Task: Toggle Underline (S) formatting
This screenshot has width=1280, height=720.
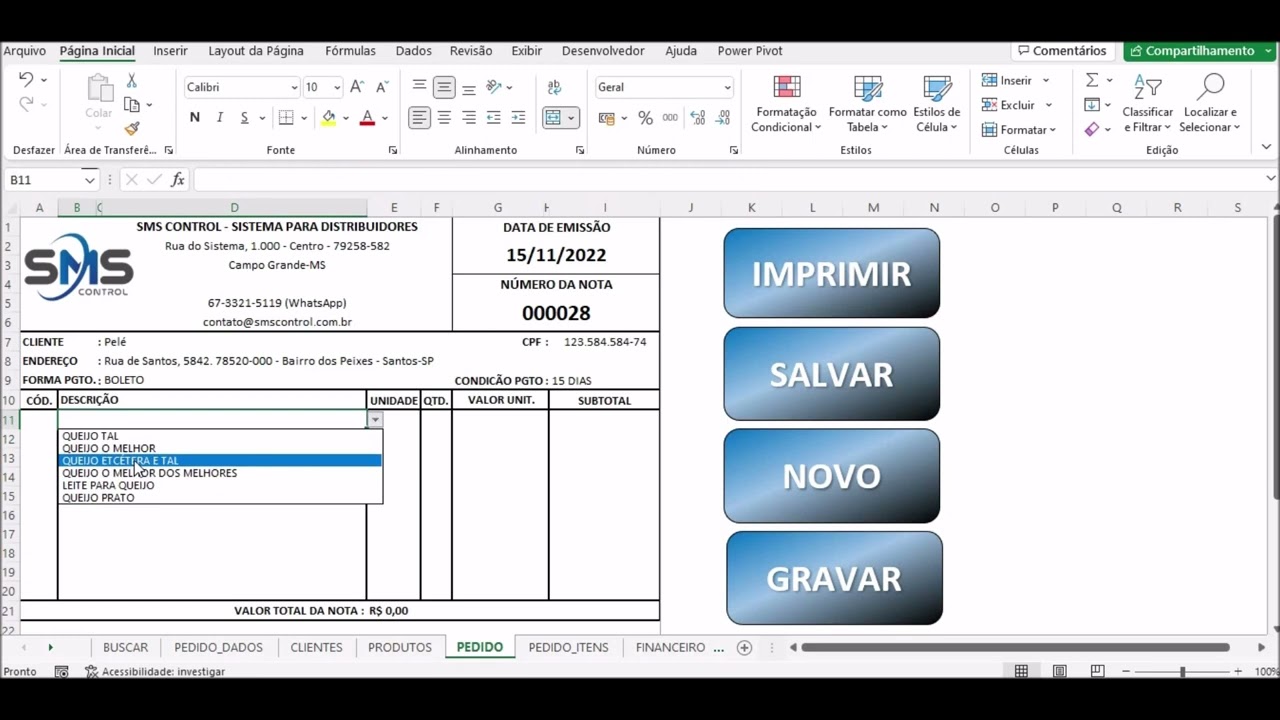Action: point(244,118)
